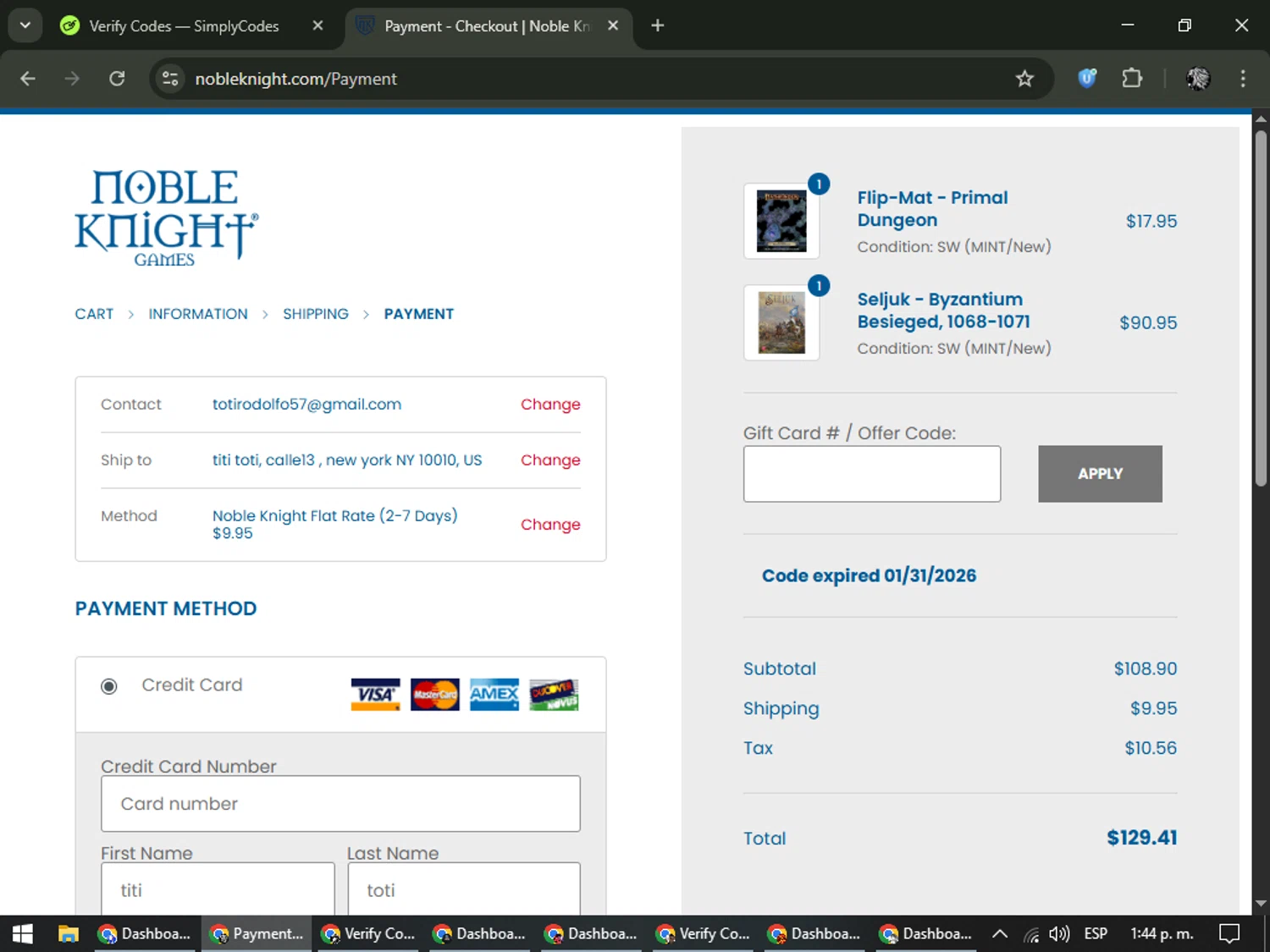Go to CART breadcrumb step
1270x952 pixels.
click(94, 314)
